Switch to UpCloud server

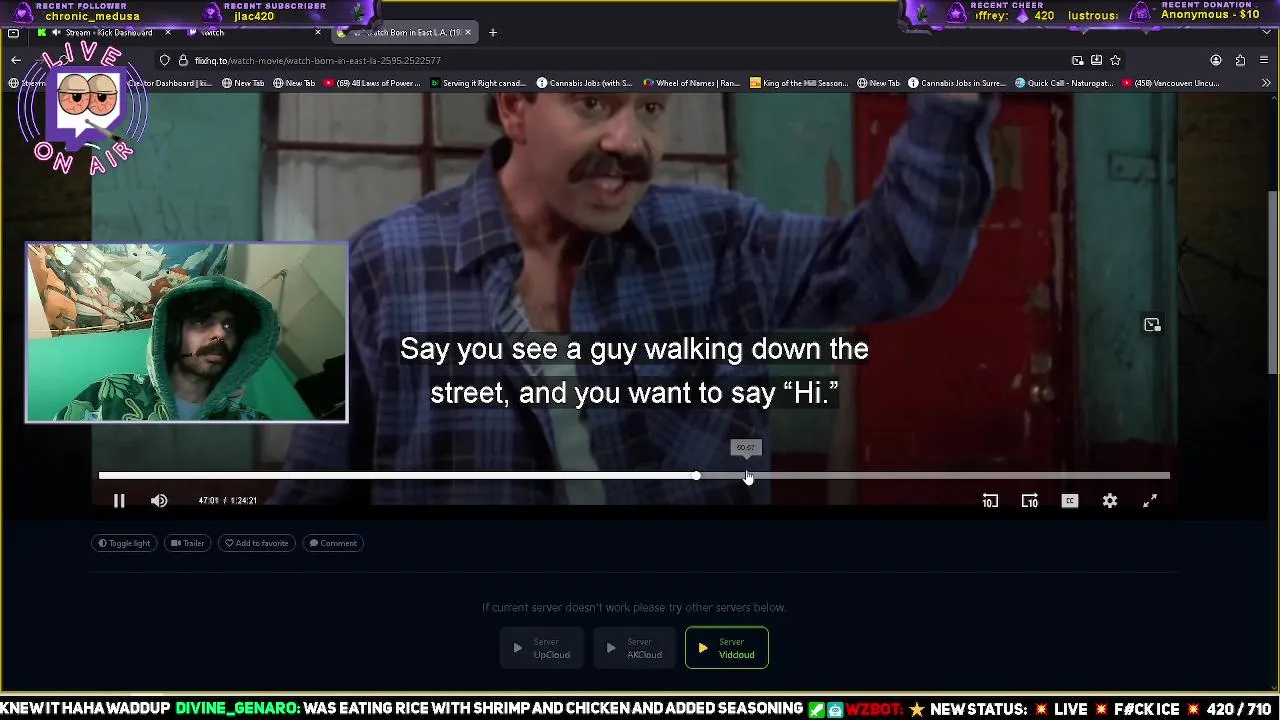pyautogui.click(x=543, y=648)
